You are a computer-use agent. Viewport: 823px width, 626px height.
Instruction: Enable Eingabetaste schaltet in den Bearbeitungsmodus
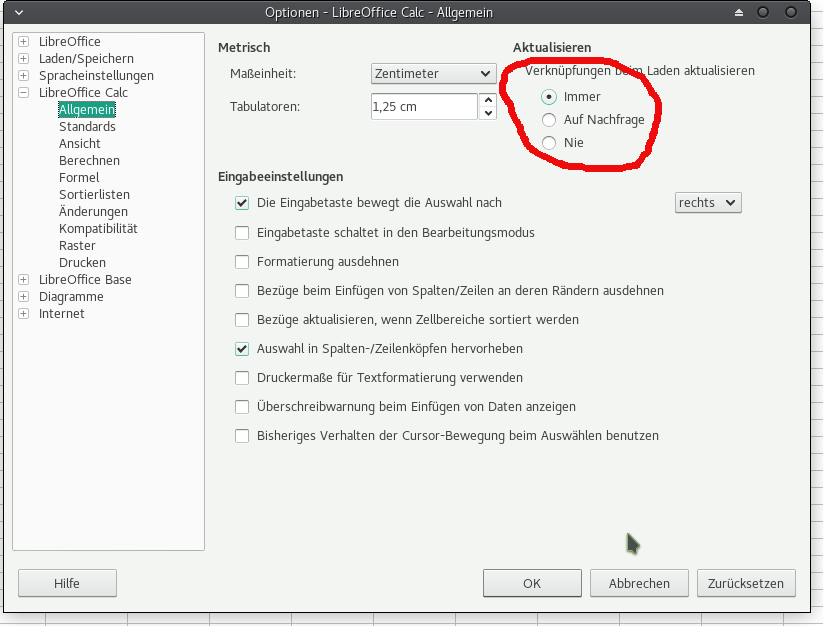242,232
